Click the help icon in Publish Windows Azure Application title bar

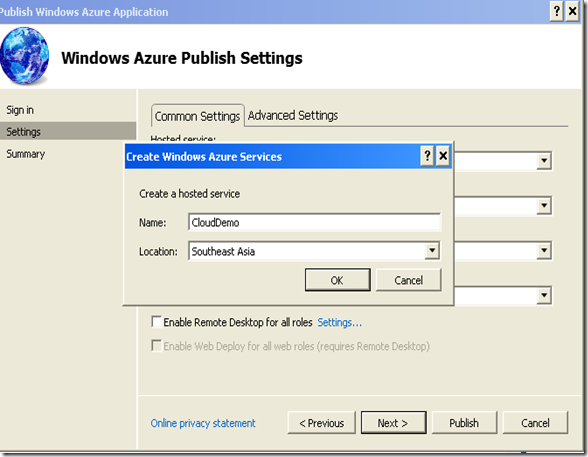(x=557, y=11)
